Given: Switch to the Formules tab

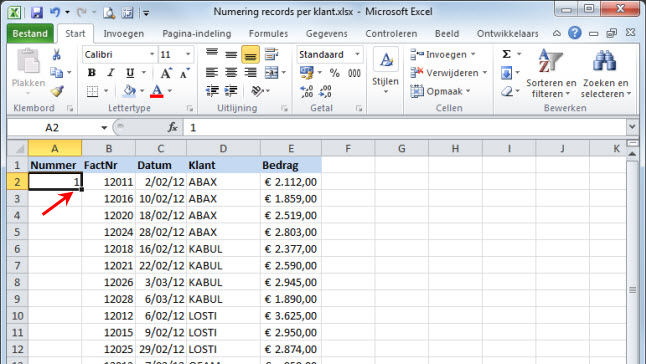Looking at the screenshot, I should (x=268, y=33).
